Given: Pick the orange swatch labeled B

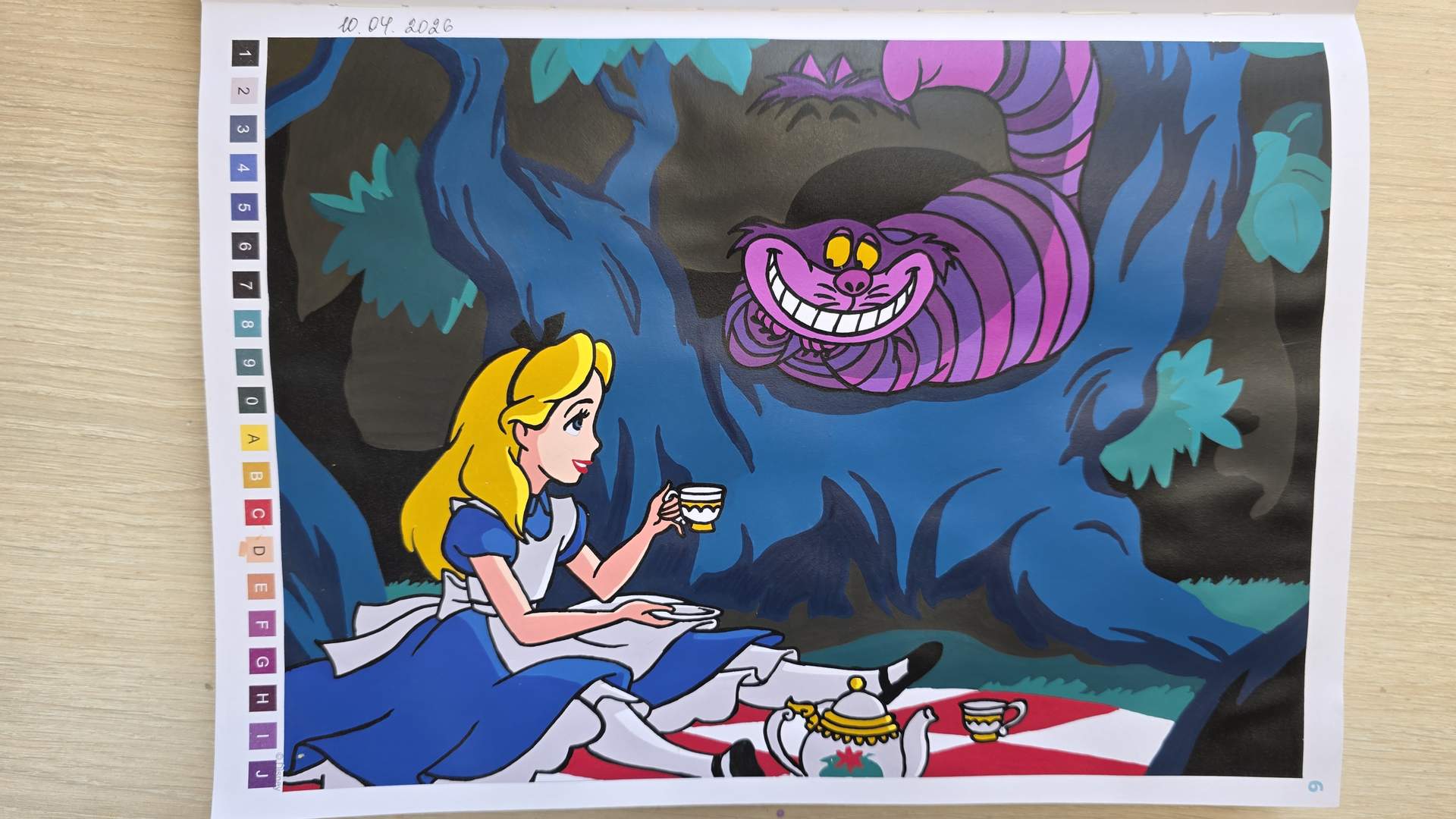Looking at the screenshot, I should point(256,476).
